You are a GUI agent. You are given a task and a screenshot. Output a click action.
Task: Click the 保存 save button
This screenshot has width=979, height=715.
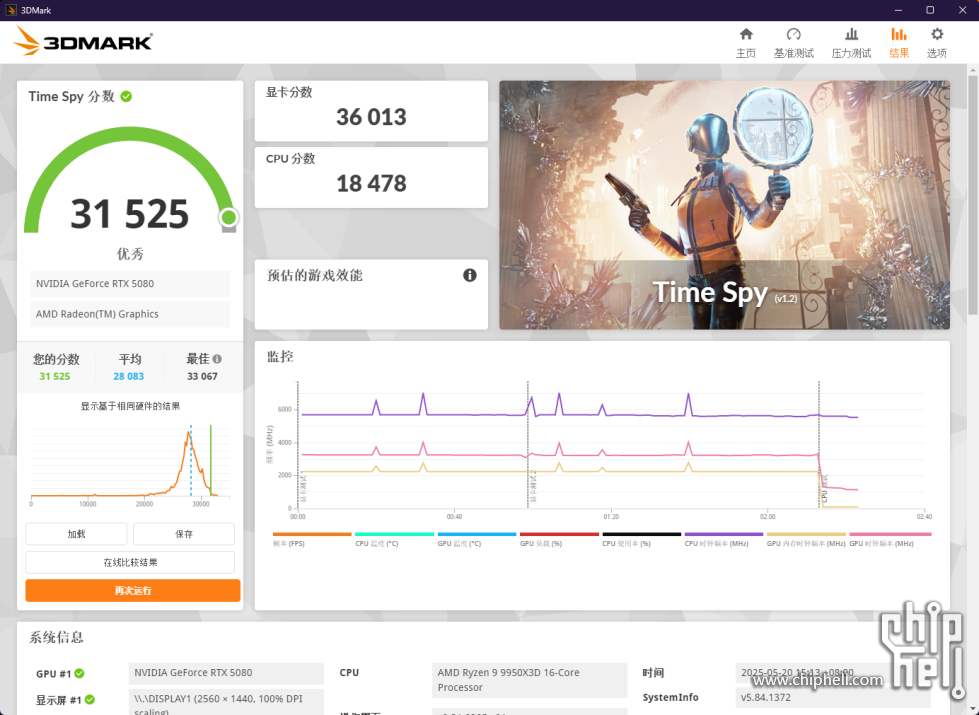(184, 534)
